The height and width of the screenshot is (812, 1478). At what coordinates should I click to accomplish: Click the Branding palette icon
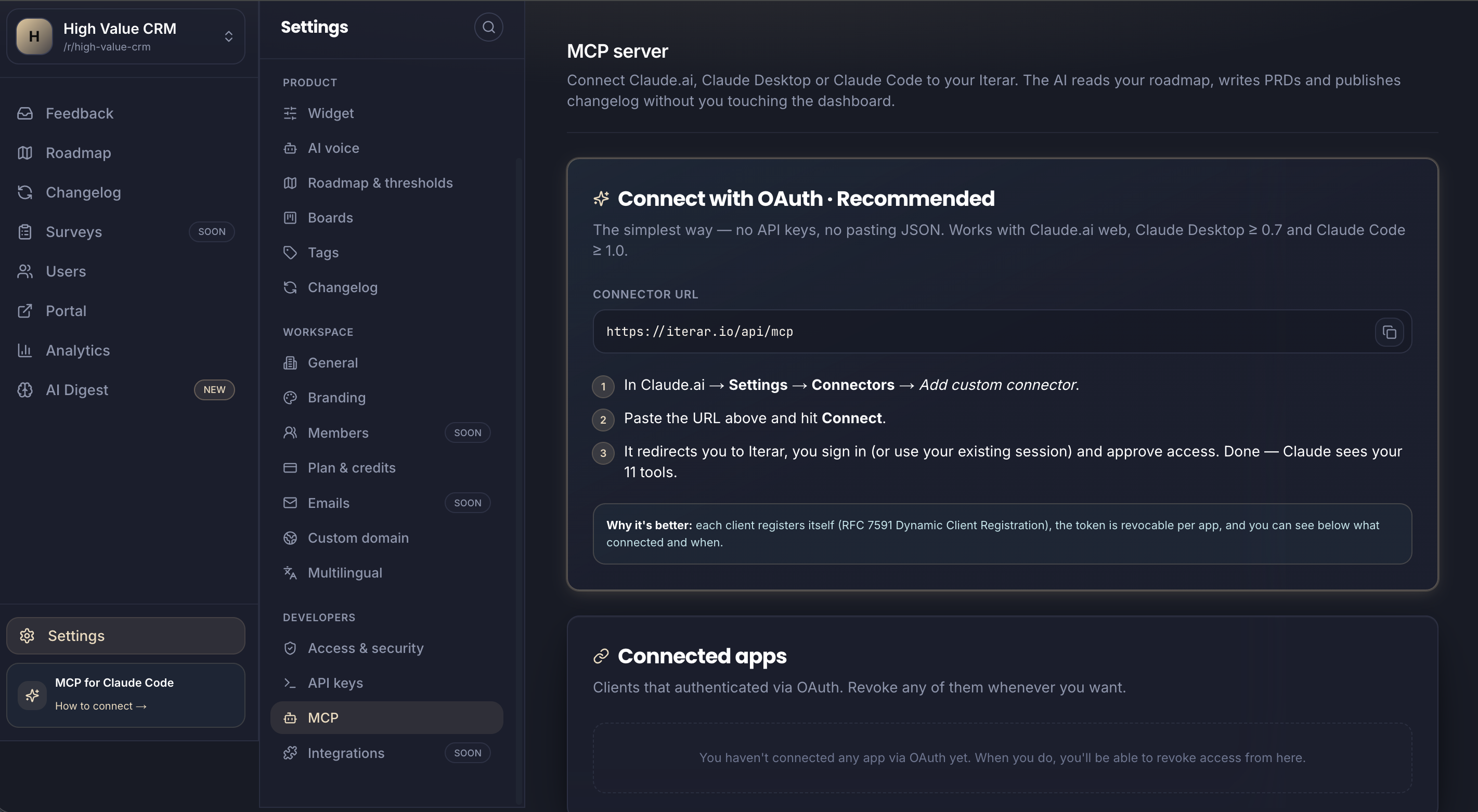coord(290,398)
